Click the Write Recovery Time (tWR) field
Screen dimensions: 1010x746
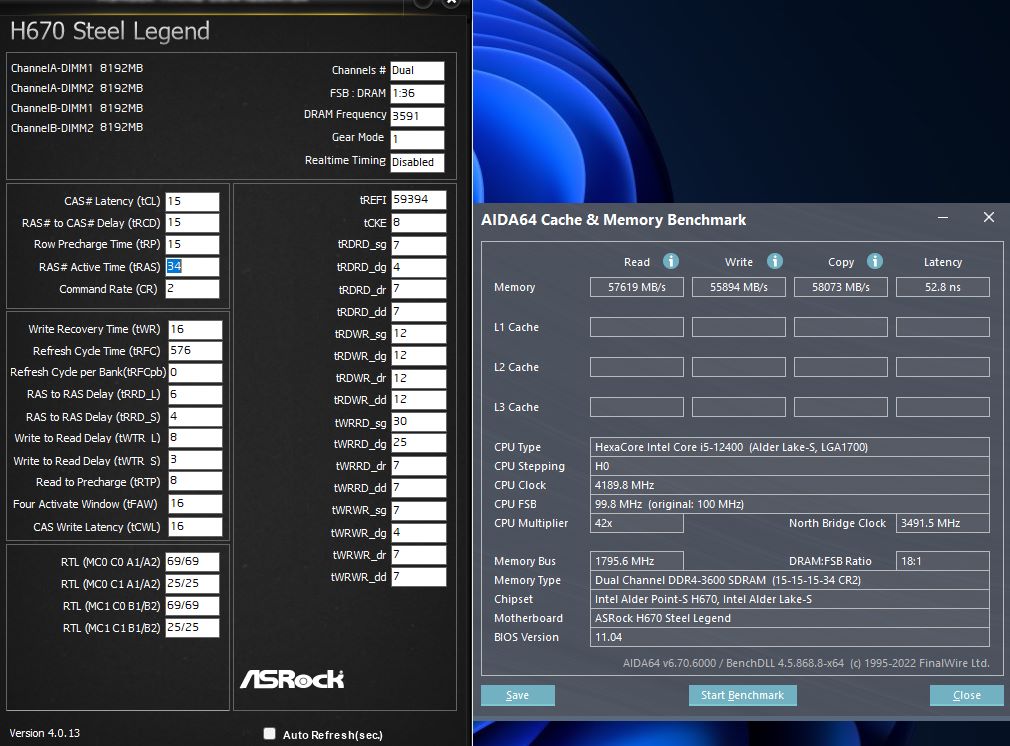pyautogui.click(x=195, y=330)
